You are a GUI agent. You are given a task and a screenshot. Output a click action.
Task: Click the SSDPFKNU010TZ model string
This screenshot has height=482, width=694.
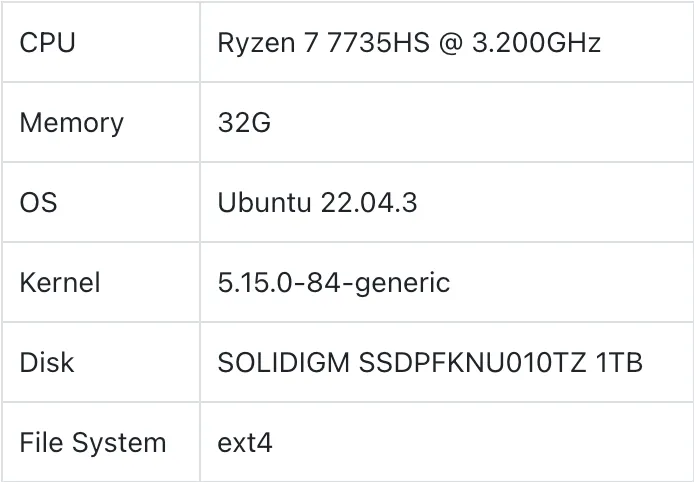pyautogui.click(x=472, y=363)
